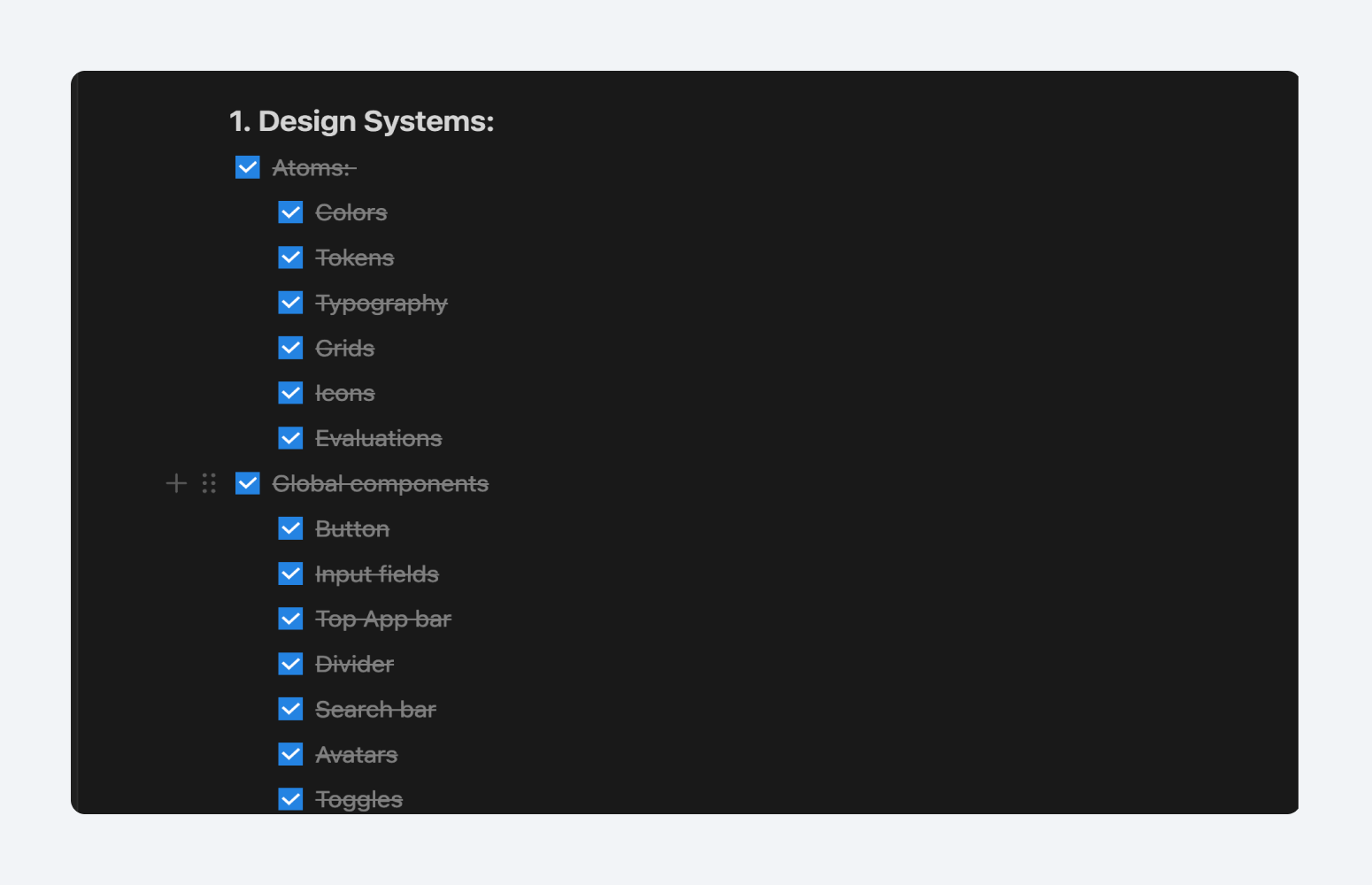The height and width of the screenshot is (885, 1372).
Task: Uncheck the Global components checkbox
Action: click(248, 483)
